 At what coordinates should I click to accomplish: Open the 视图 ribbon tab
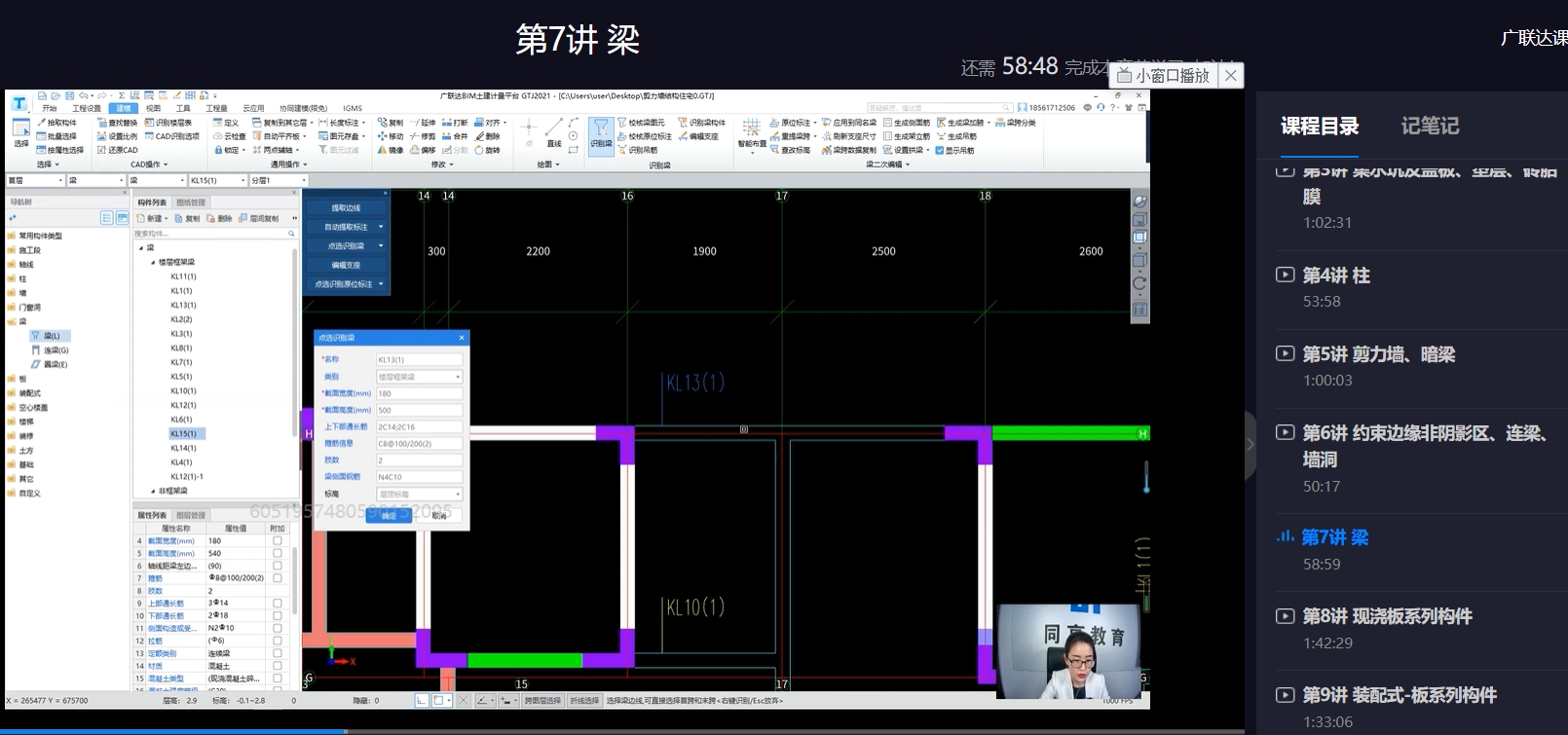coord(153,109)
